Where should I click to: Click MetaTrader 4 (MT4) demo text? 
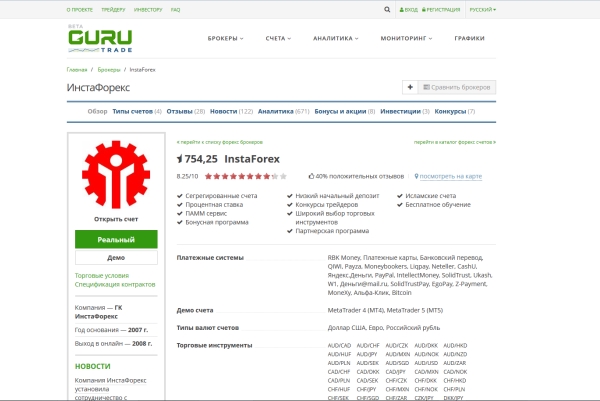[x=355, y=310]
